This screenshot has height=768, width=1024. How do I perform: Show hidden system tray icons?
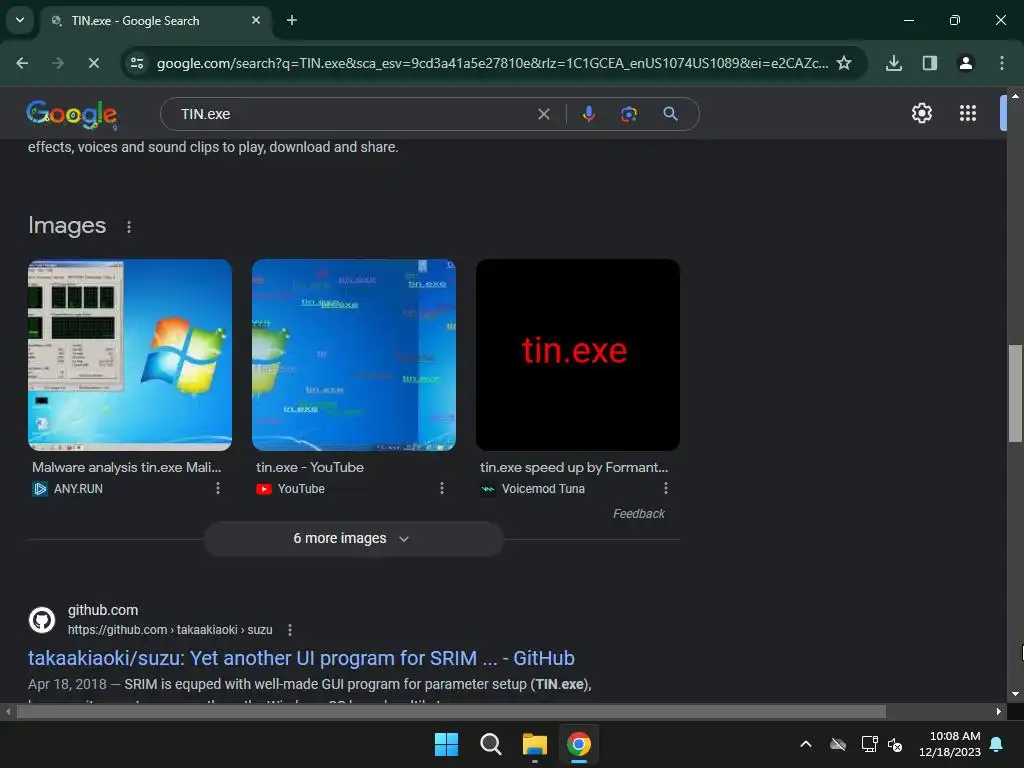point(806,744)
